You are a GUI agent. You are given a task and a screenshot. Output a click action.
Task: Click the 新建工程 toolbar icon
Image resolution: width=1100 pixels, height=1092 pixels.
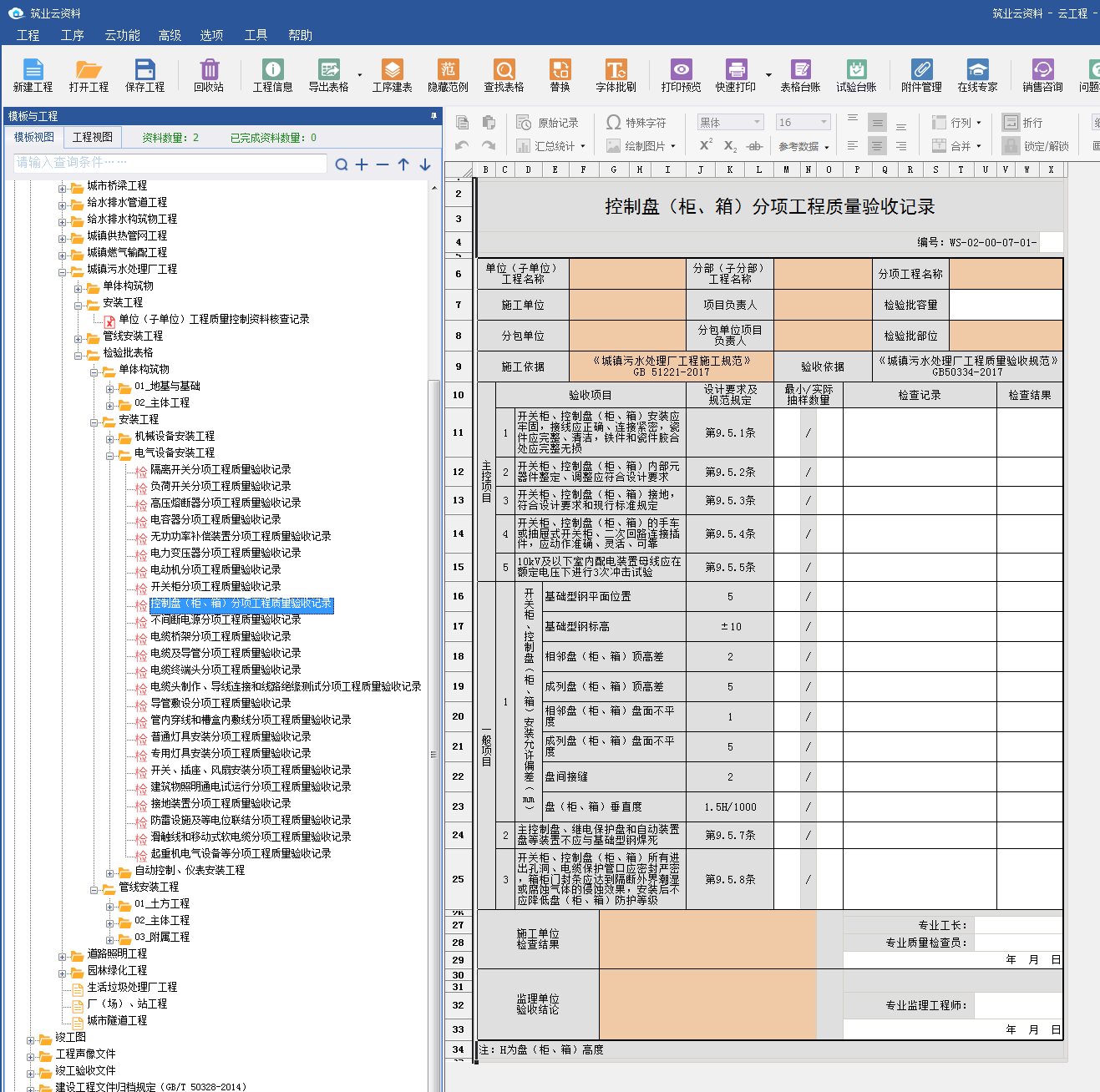(33, 75)
